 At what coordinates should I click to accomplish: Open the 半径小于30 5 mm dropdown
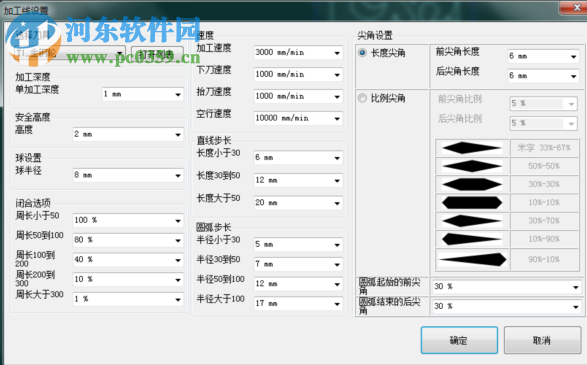[298, 244]
